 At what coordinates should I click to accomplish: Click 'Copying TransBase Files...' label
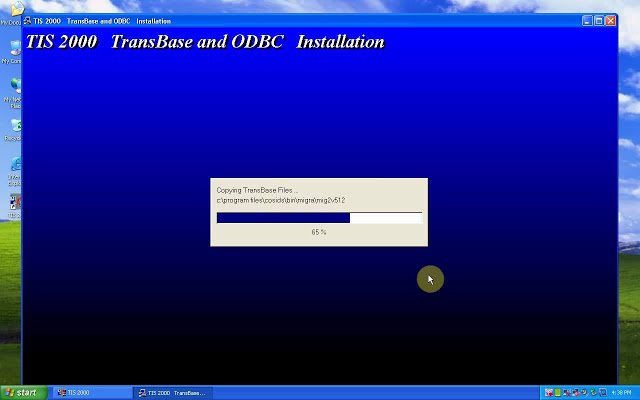point(257,190)
